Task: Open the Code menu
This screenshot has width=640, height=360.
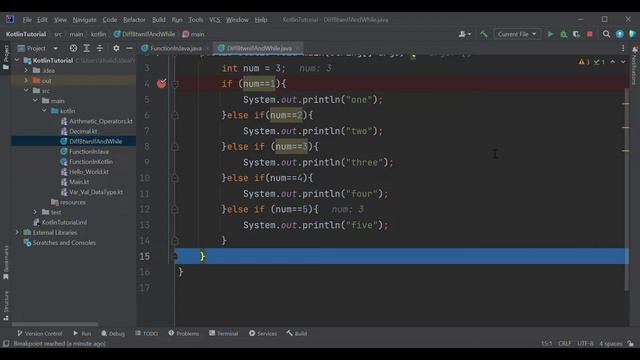Action: [109, 20]
